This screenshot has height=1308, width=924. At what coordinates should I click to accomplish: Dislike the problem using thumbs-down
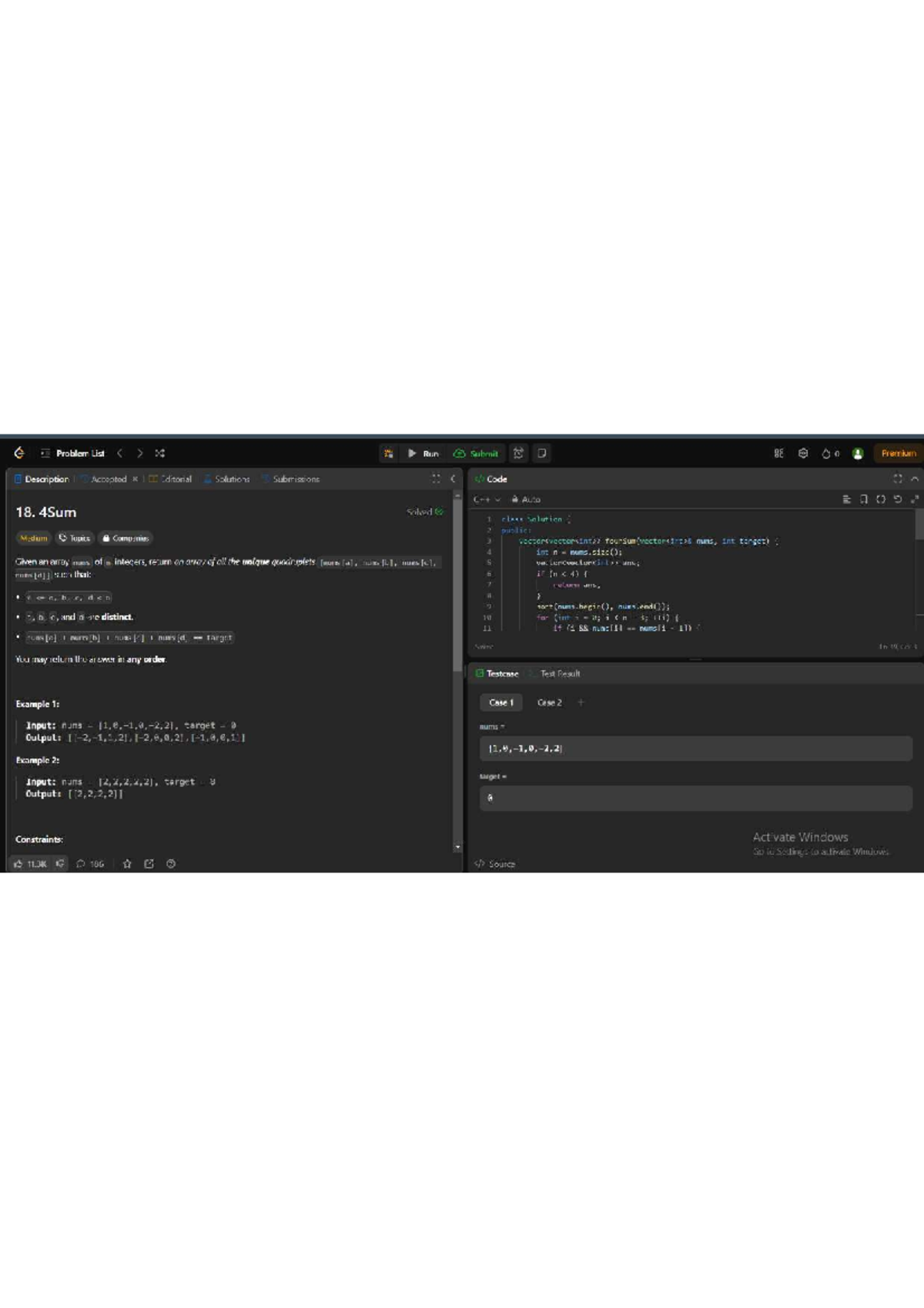[x=60, y=864]
